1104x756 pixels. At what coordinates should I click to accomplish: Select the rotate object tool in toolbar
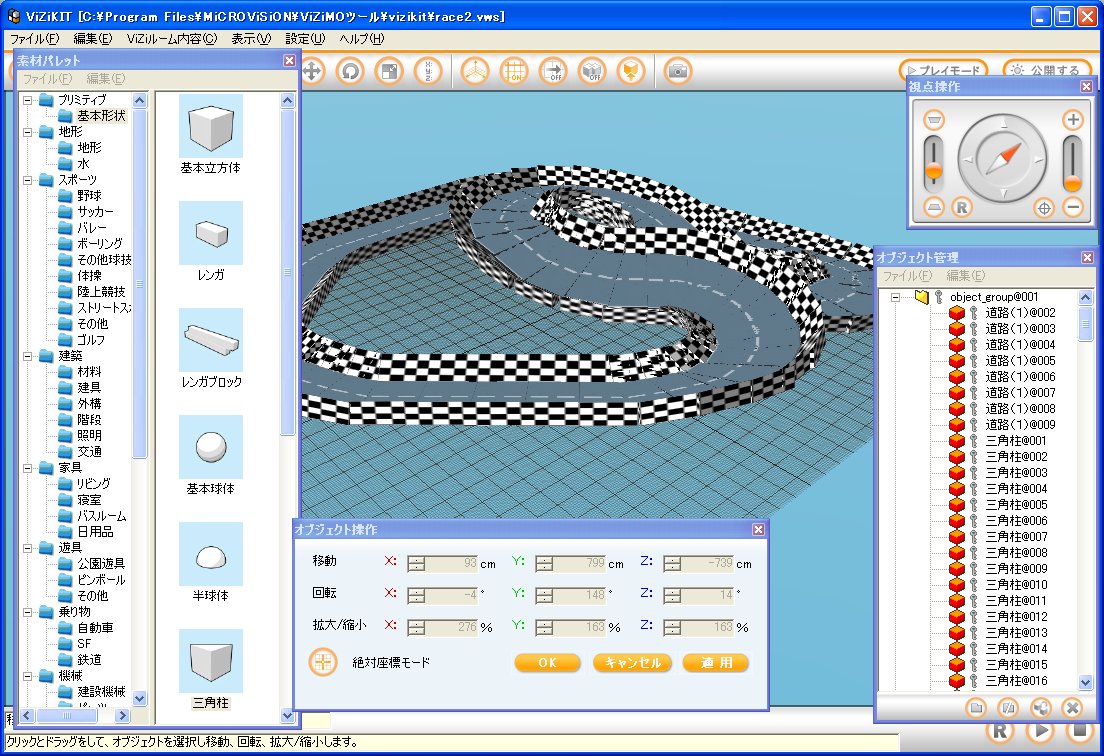tap(350, 71)
